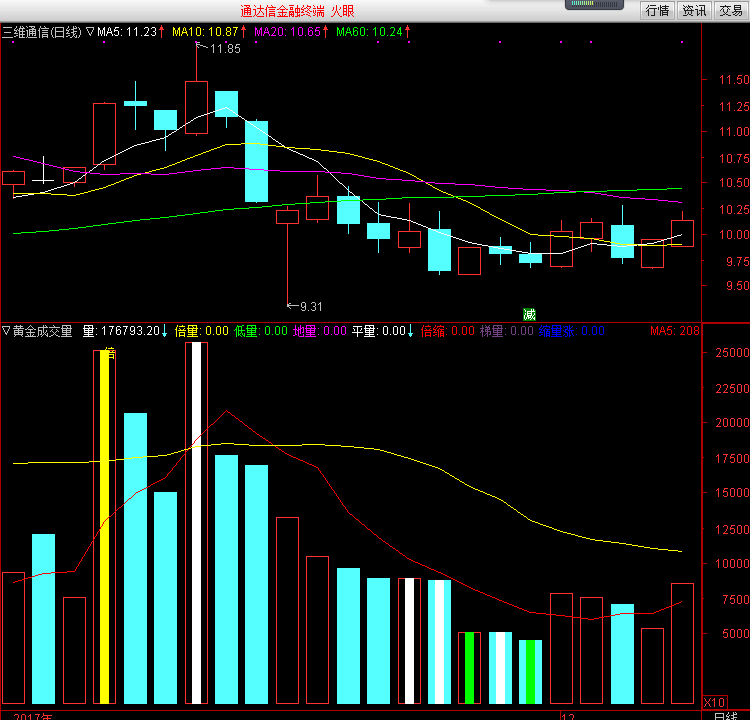Viewport: 750px width, 720px height.
Task: Click the 倍 marker on yellow volume bar
Action: click(x=110, y=354)
